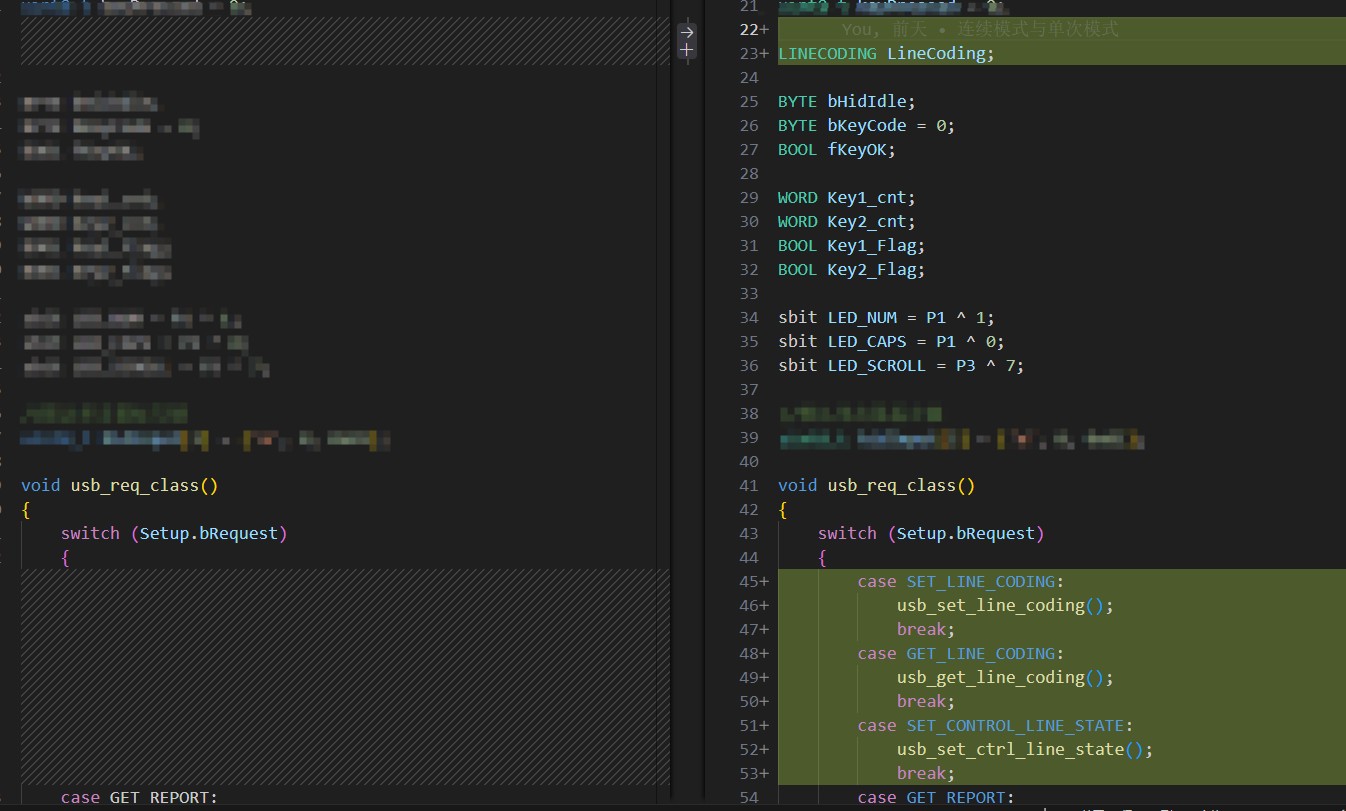The width and height of the screenshot is (1346, 811).
Task: Click 'break;' on line 47
Action: tap(926, 630)
